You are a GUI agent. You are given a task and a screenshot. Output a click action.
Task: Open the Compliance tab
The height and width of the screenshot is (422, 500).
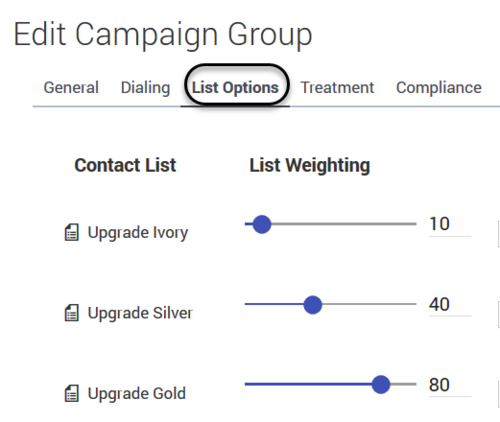coord(439,88)
